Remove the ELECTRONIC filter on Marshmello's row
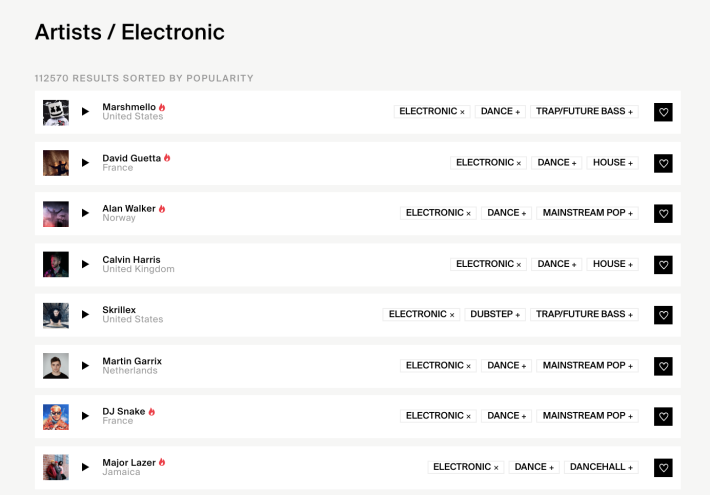The height and width of the screenshot is (495, 710). pyautogui.click(x=432, y=111)
